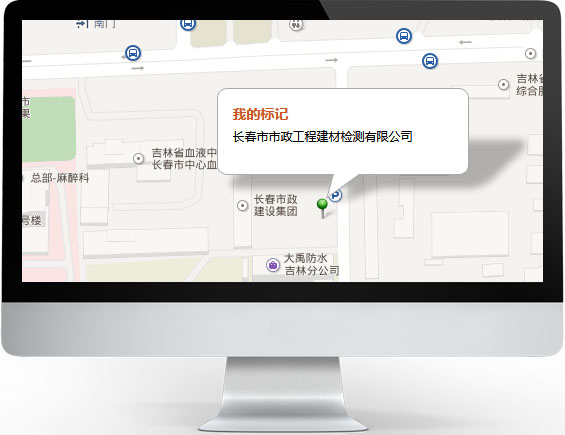The height and width of the screenshot is (435, 565).
Task: Click the 南门 entrance gate icon
Action: point(83,24)
